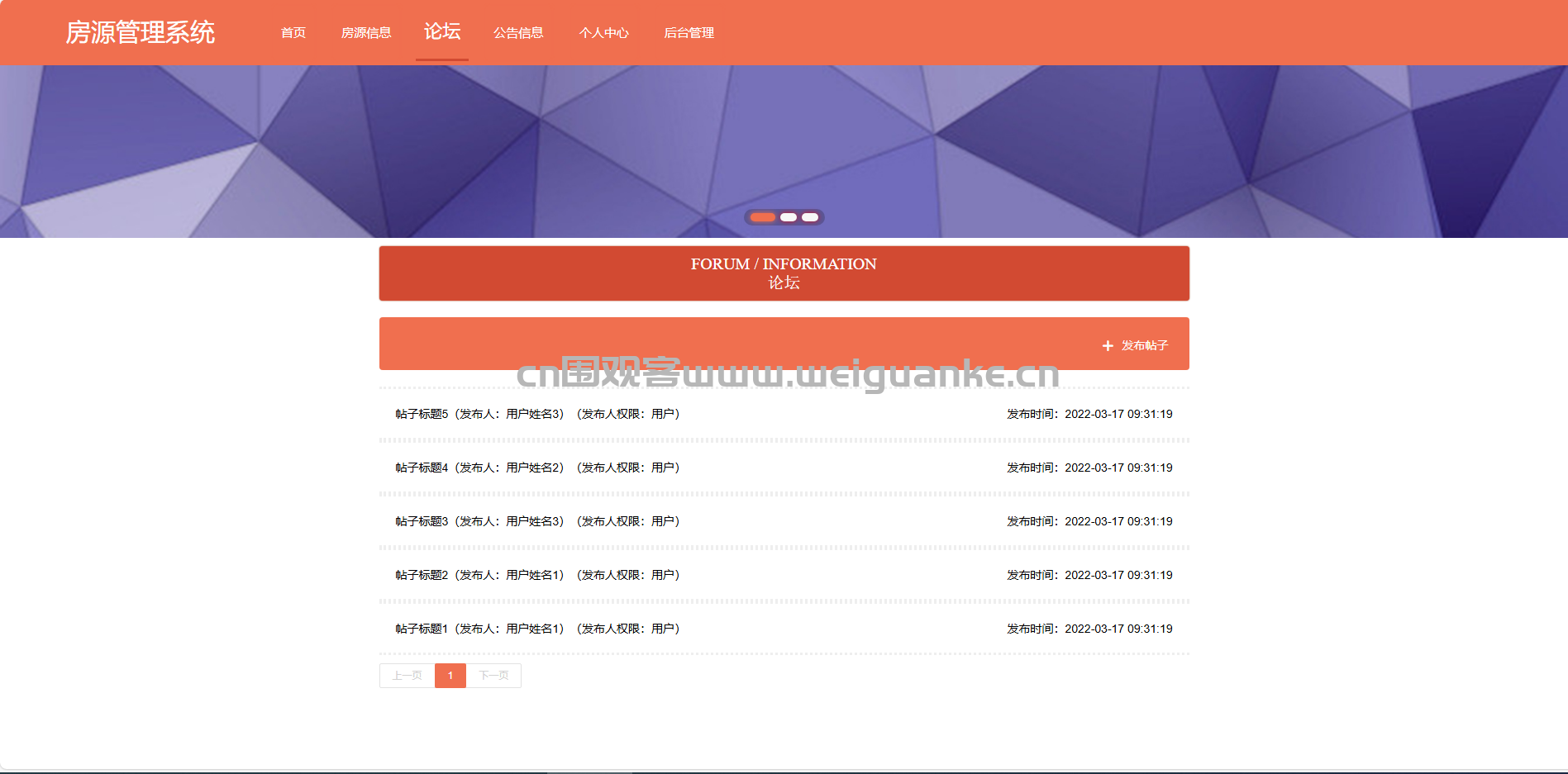Open post 帖子标题4 by 用户姓名2
The width and height of the screenshot is (1568, 774).
(x=537, y=468)
